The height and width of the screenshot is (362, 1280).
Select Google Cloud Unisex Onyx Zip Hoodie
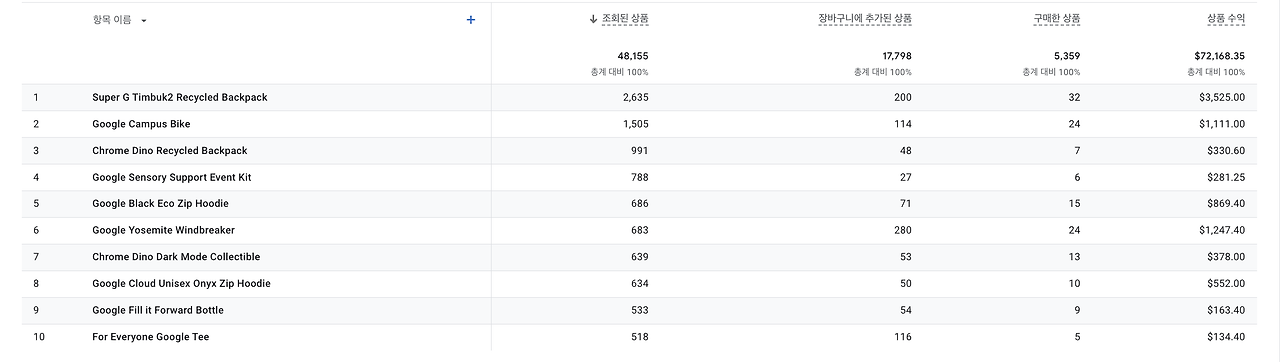coord(181,284)
